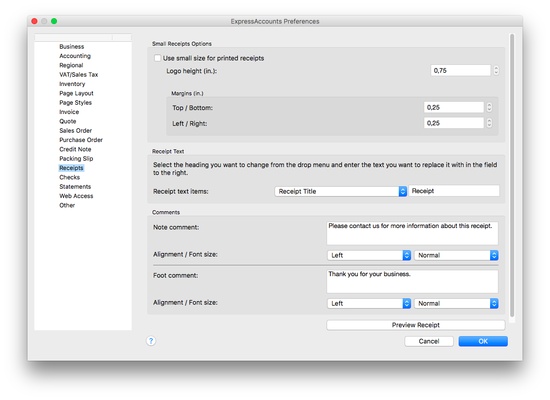Select the Regional preferences section

(71, 65)
